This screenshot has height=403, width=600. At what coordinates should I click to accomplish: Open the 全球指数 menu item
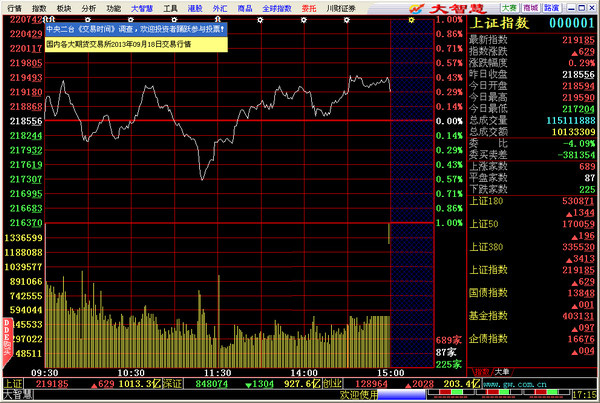277,8
